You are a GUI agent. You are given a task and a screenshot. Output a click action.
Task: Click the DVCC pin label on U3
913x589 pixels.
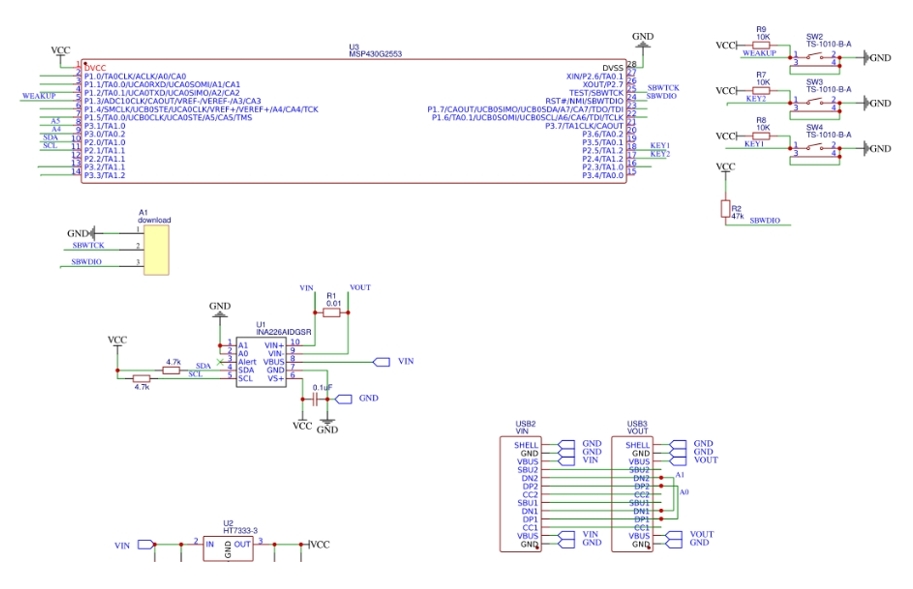coord(96,67)
